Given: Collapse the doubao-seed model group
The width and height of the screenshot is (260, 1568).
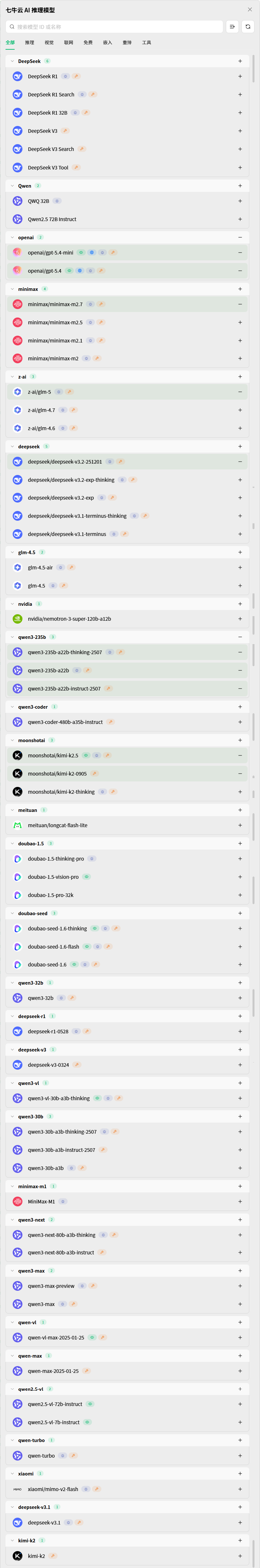Looking at the screenshot, I should click(x=12, y=913).
